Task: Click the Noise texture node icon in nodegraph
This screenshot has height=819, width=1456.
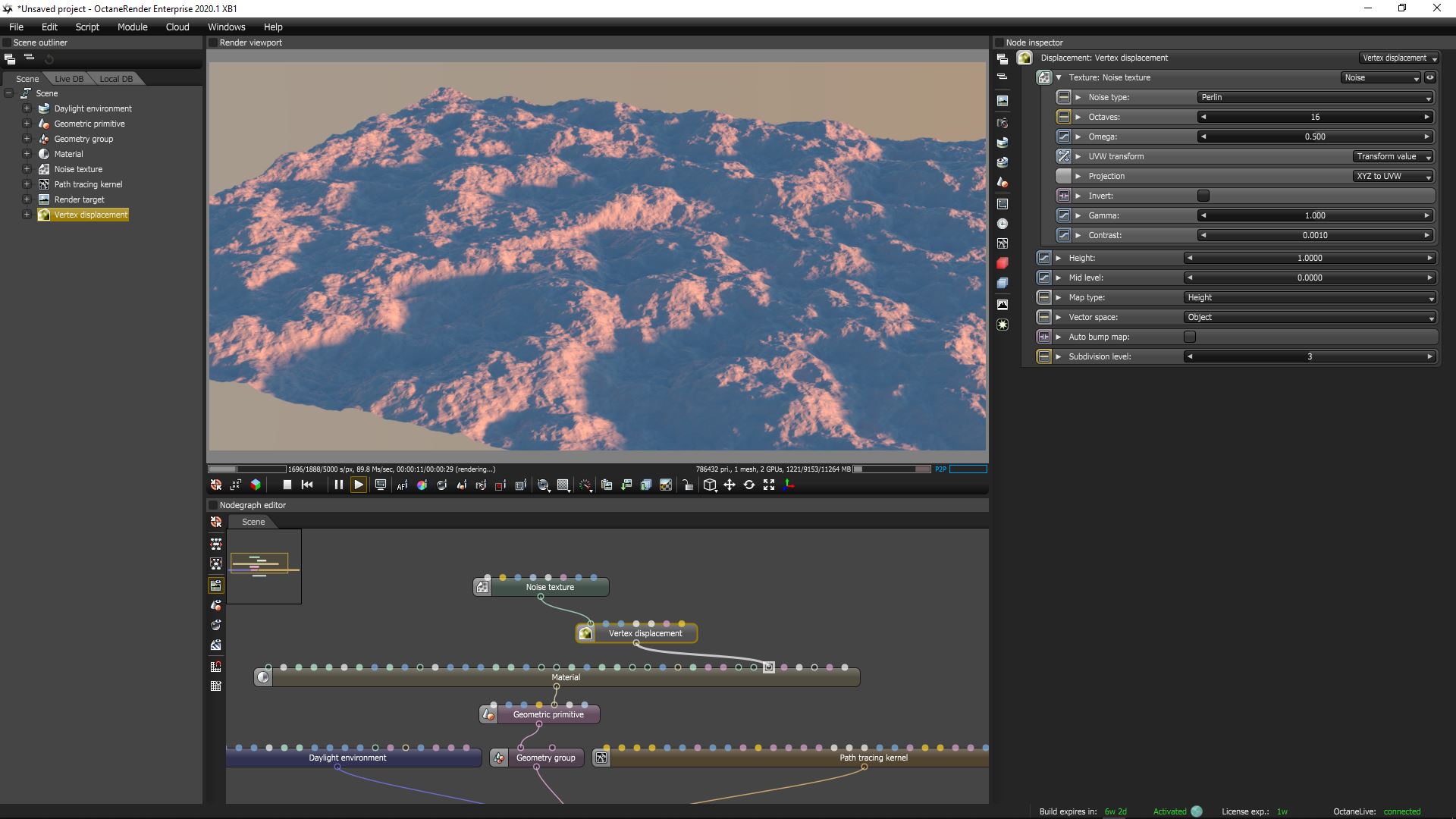Action: tap(482, 587)
